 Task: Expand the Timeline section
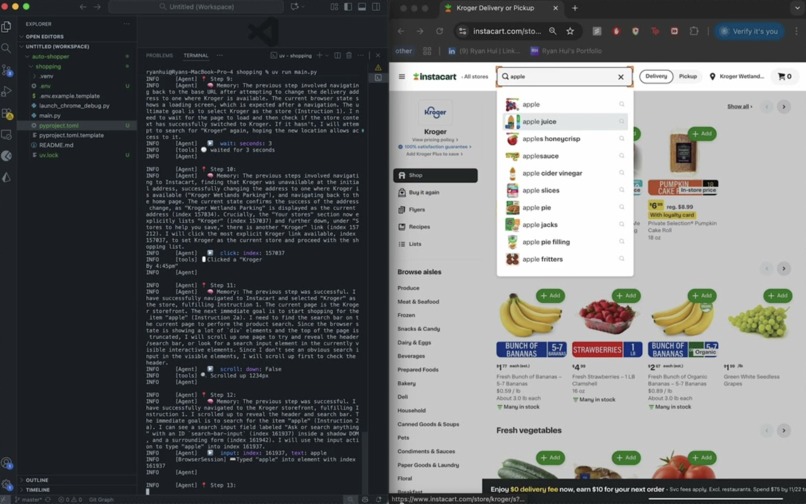tap(38, 490)
